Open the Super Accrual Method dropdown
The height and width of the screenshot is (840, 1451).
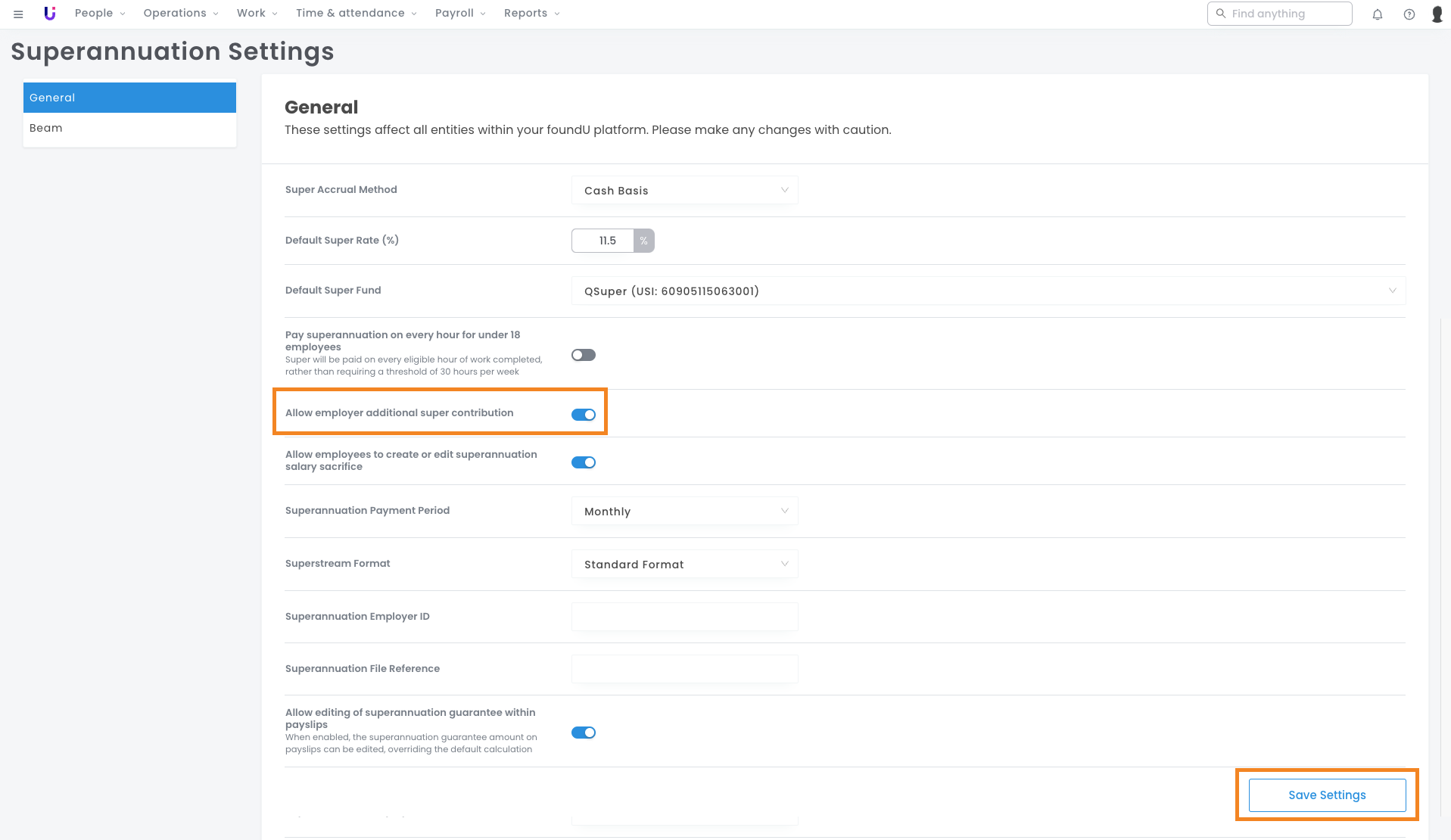(x=684, y=191)
